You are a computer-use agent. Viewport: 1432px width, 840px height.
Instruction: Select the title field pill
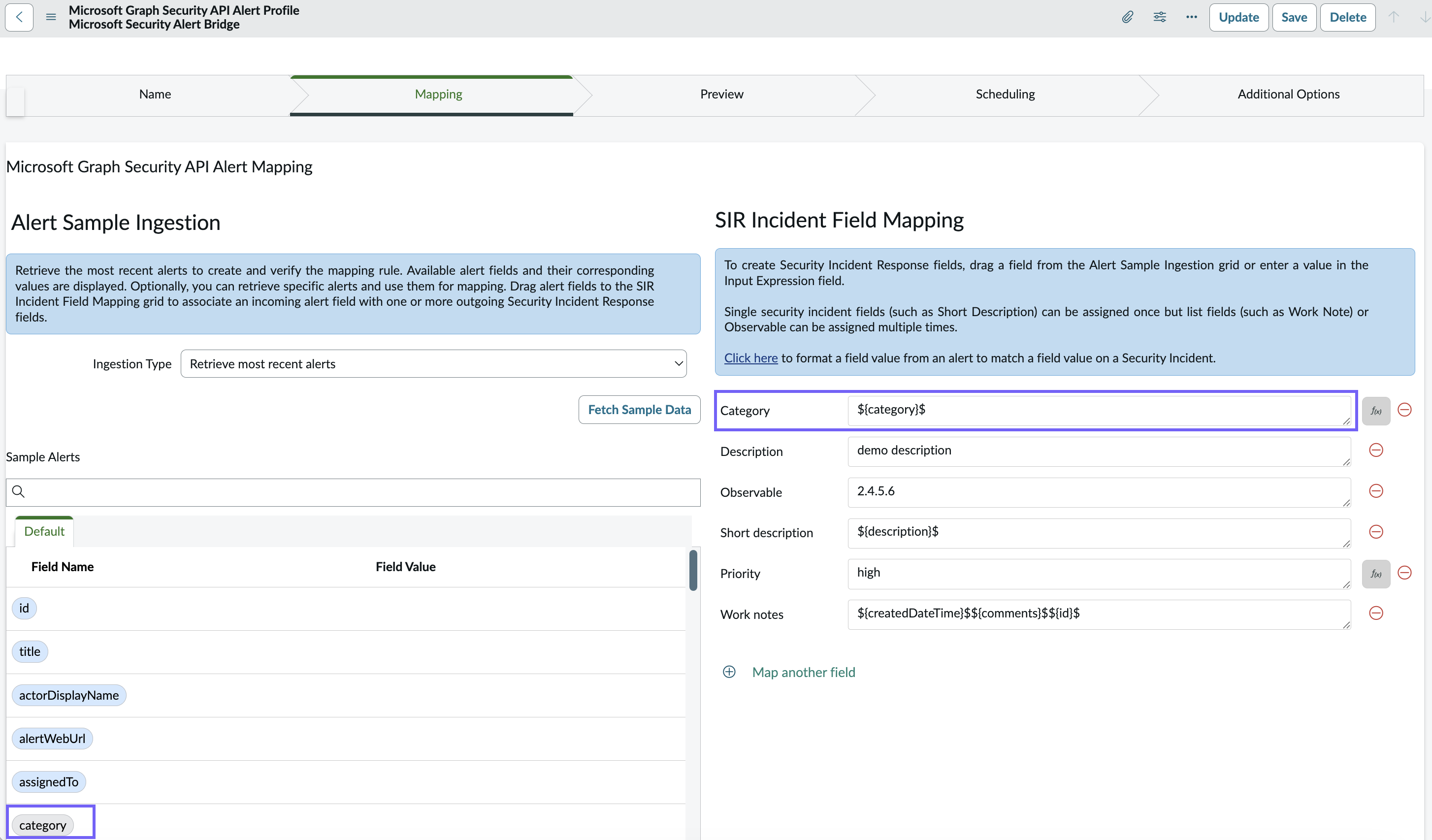click(x=30, y=651)
